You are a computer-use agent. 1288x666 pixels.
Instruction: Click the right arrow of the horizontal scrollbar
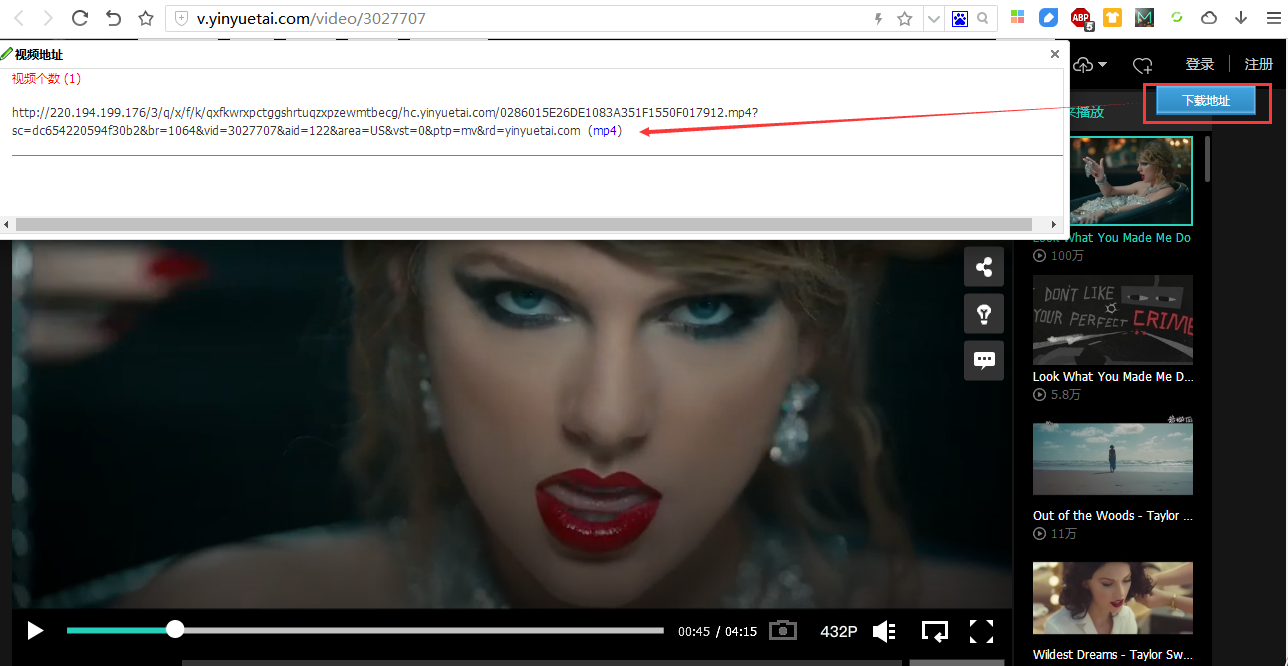[x=1053, y=225]
